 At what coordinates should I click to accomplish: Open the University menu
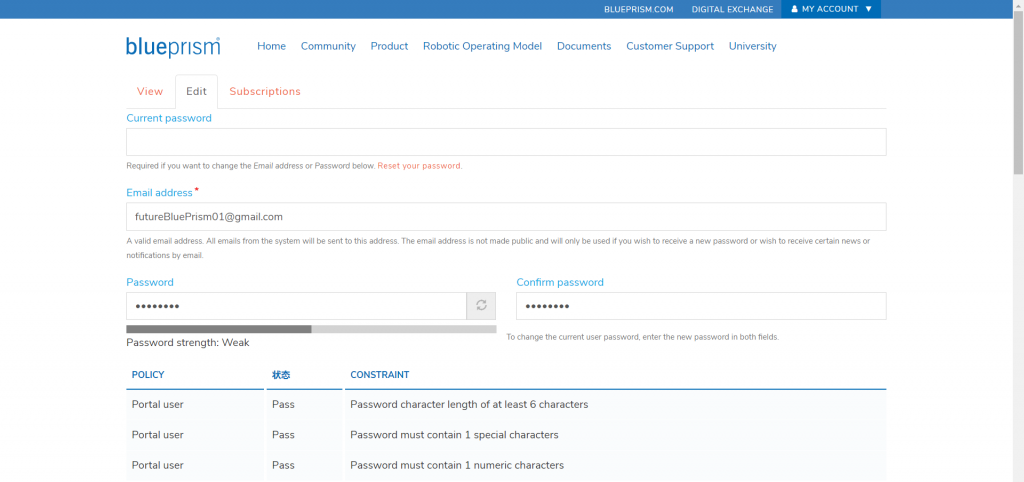point(752,46)
